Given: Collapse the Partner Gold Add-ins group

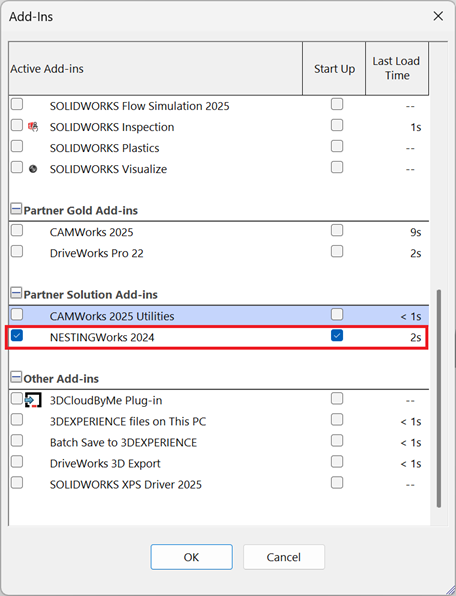Looking at the screenshot, I should (16, 209).
